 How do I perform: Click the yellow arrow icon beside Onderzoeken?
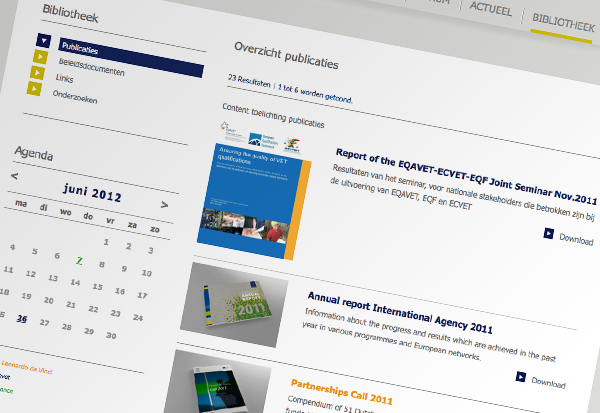coord(34,88)
